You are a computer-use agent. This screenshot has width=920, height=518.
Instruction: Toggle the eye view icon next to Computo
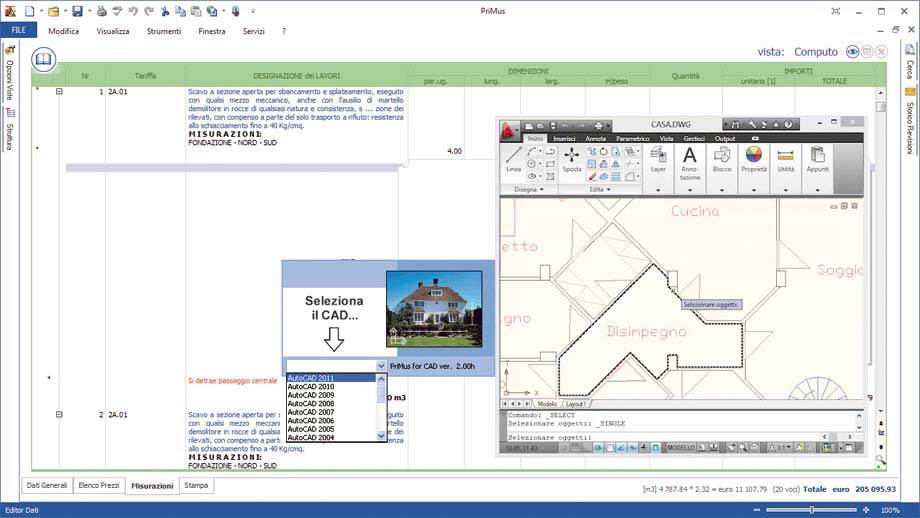coord(852,52)
